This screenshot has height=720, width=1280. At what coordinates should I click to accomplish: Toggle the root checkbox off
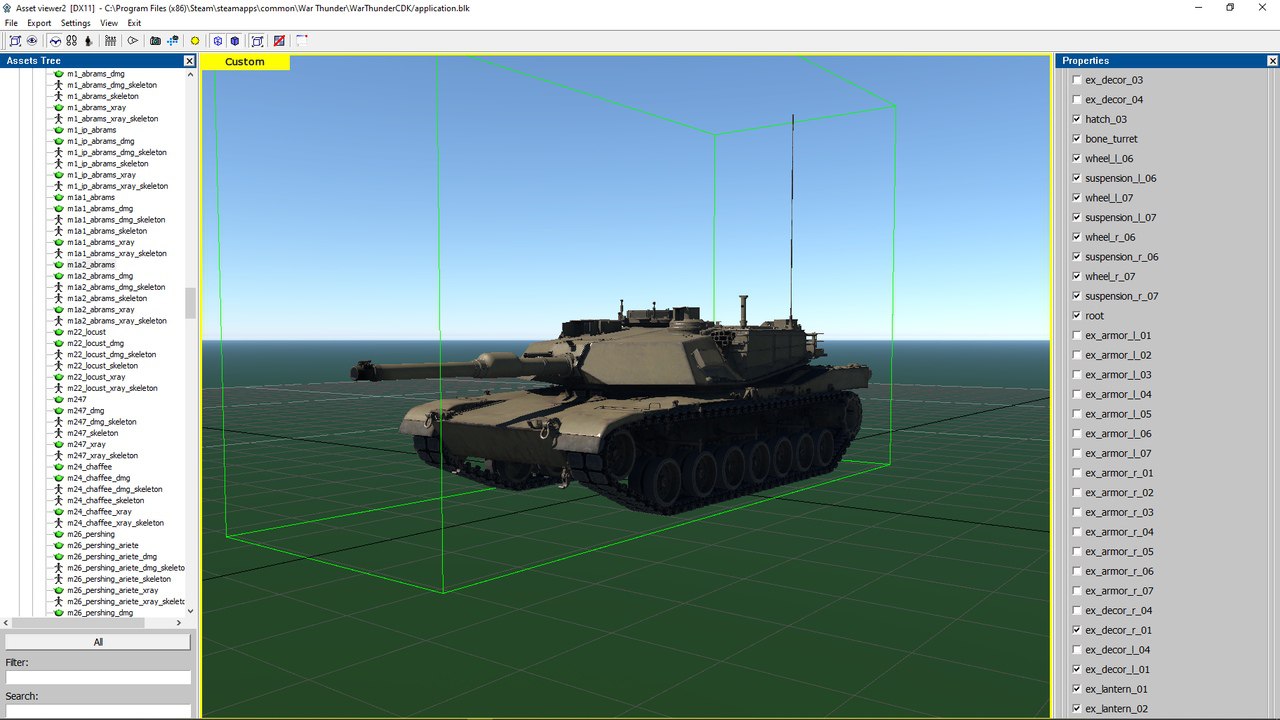1077,316
